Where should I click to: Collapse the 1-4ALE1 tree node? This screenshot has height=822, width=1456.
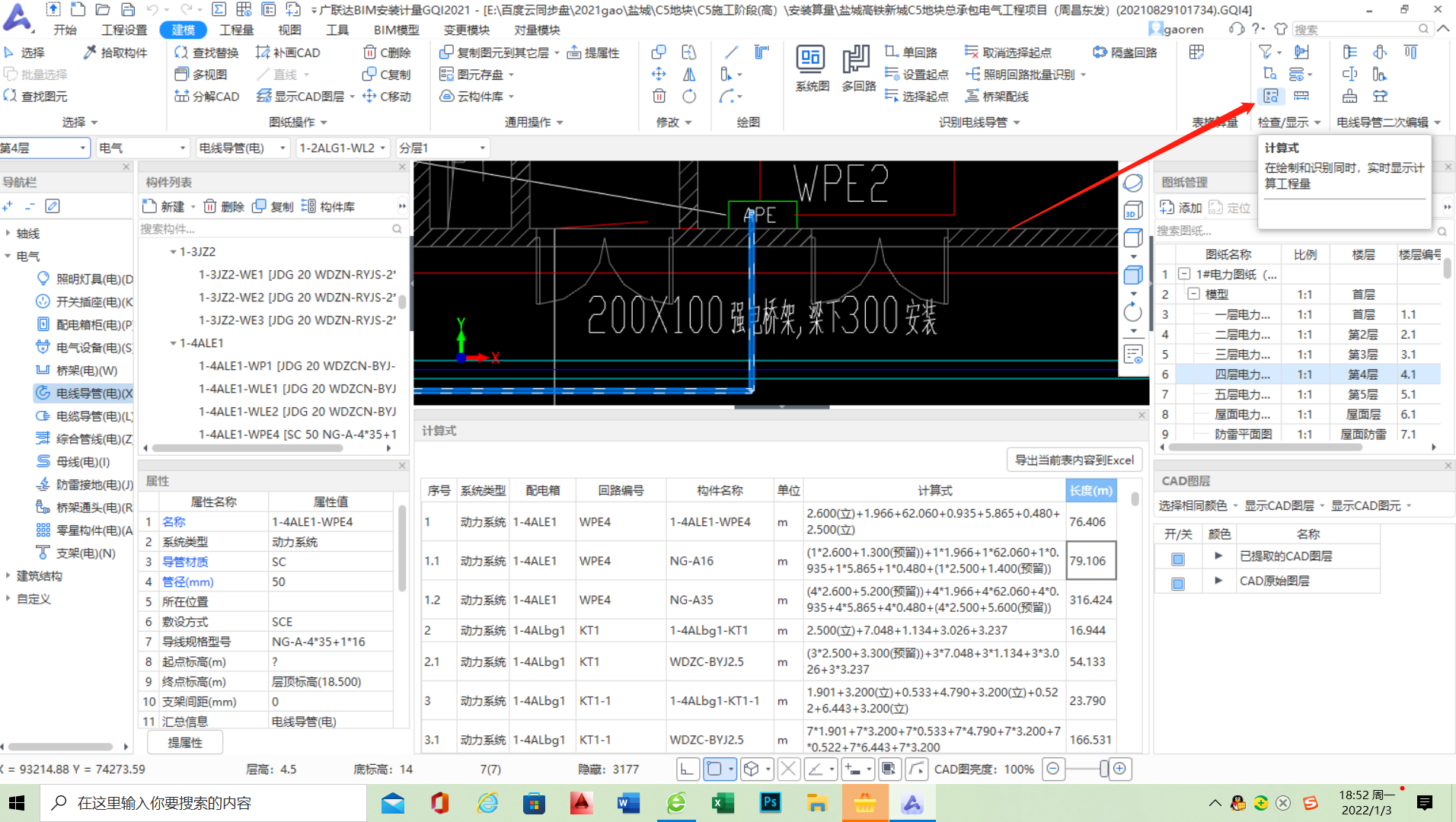[x=173, y=343]
